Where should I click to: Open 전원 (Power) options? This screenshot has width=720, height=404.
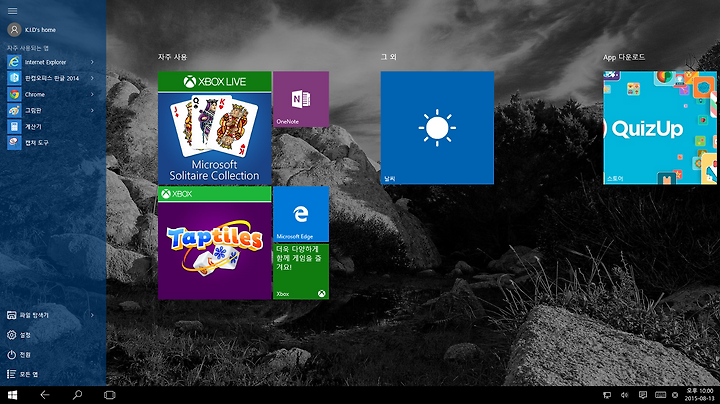coord(19,355)
